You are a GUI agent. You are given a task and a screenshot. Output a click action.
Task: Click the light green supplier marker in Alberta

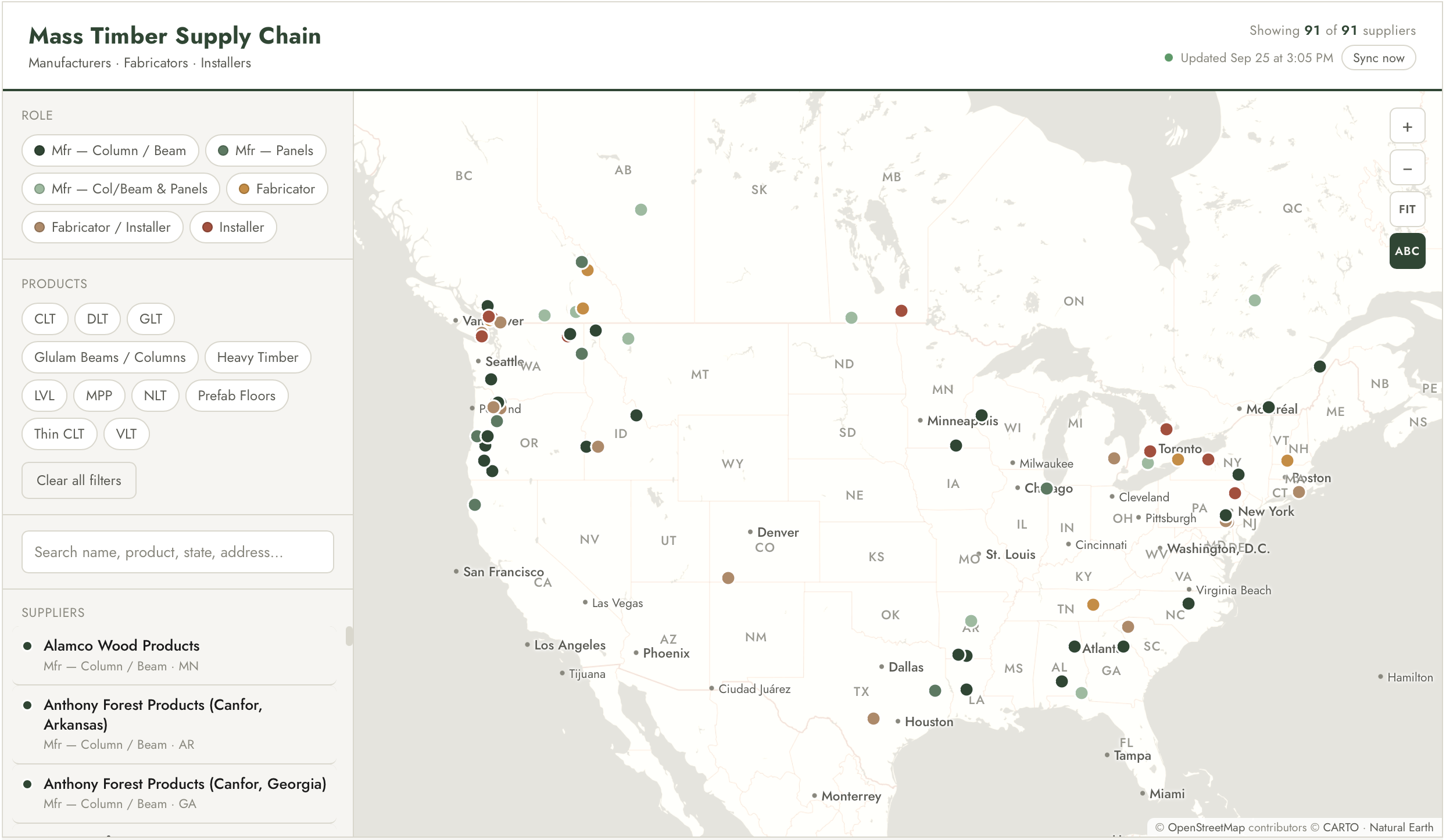point(640,210)
